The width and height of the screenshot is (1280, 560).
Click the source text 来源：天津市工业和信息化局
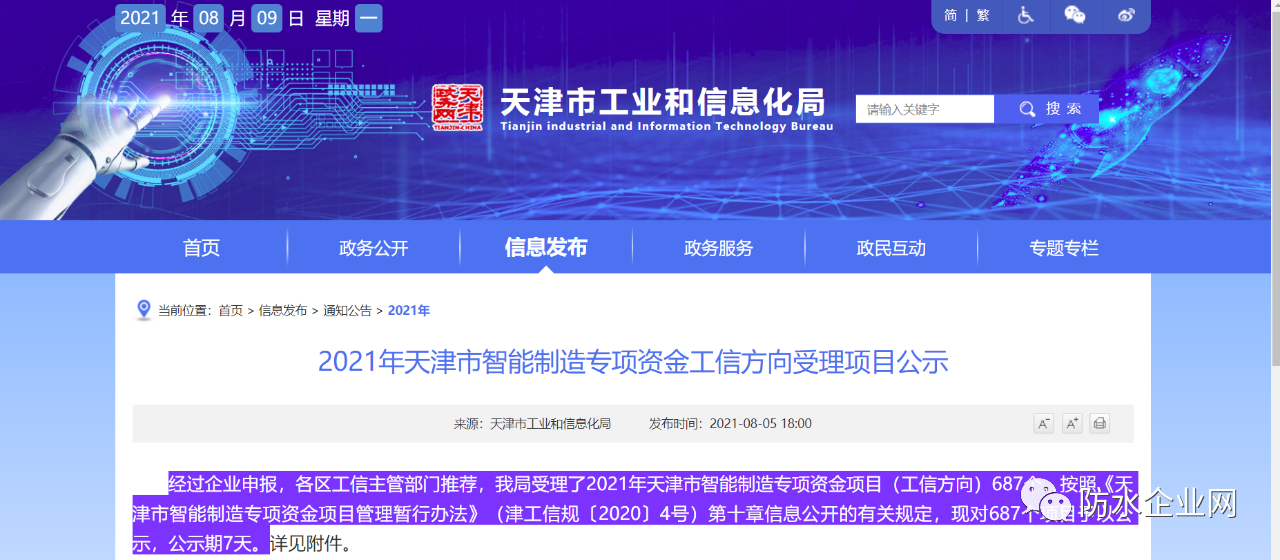(x=532, y=424)
